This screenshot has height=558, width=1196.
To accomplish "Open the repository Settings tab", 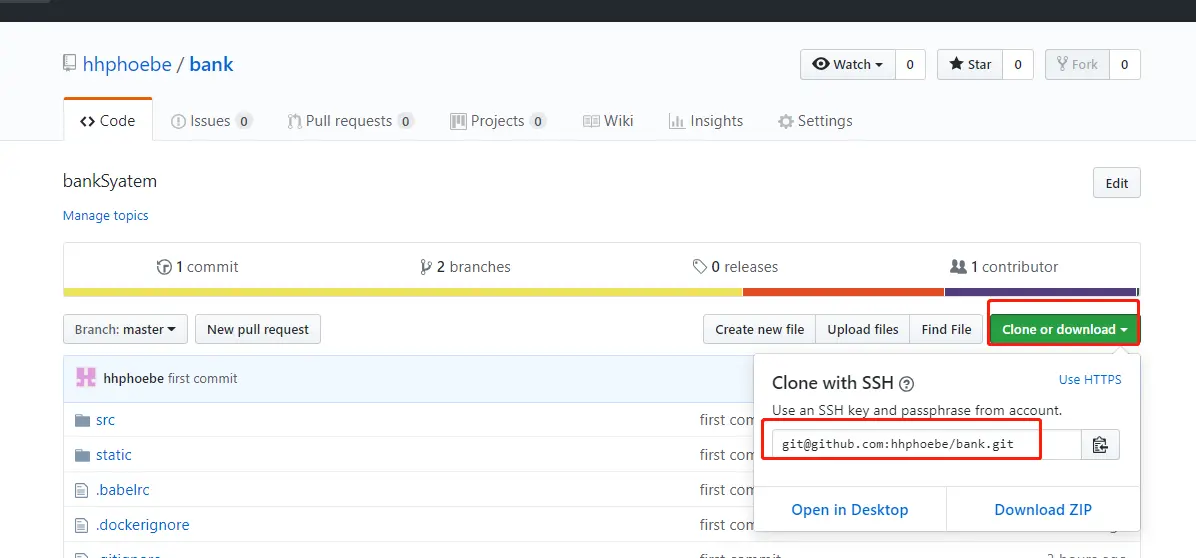I will pos(815,120).
